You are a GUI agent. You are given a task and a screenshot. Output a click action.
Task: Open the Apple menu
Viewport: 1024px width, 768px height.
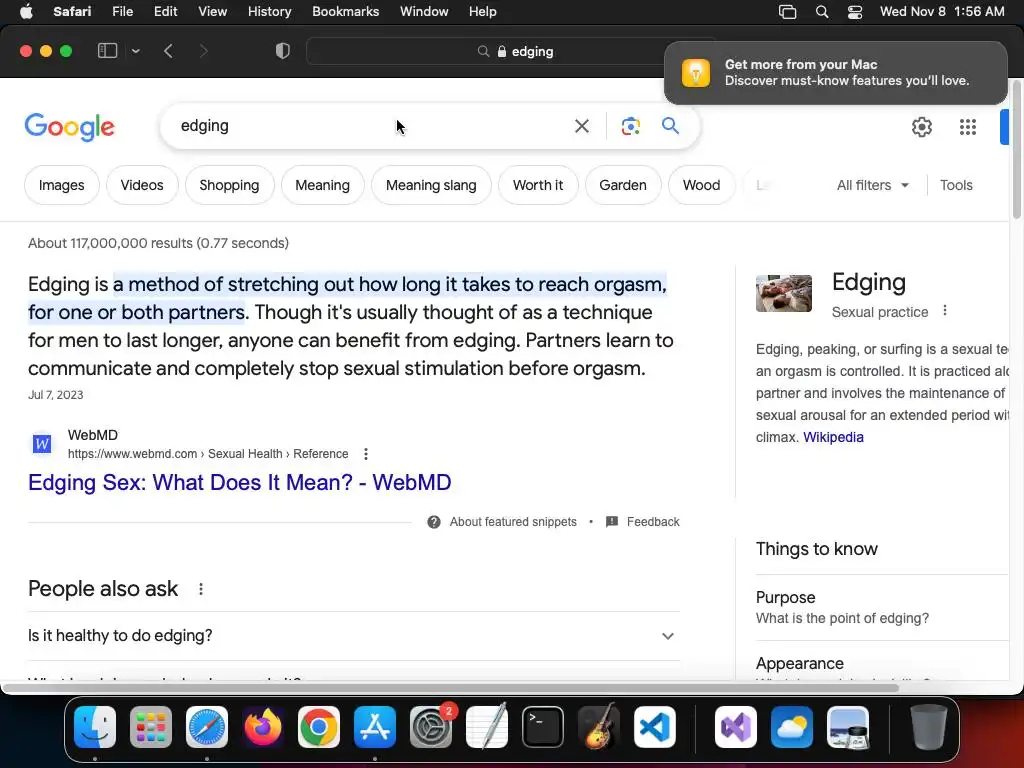pos(26,12)
